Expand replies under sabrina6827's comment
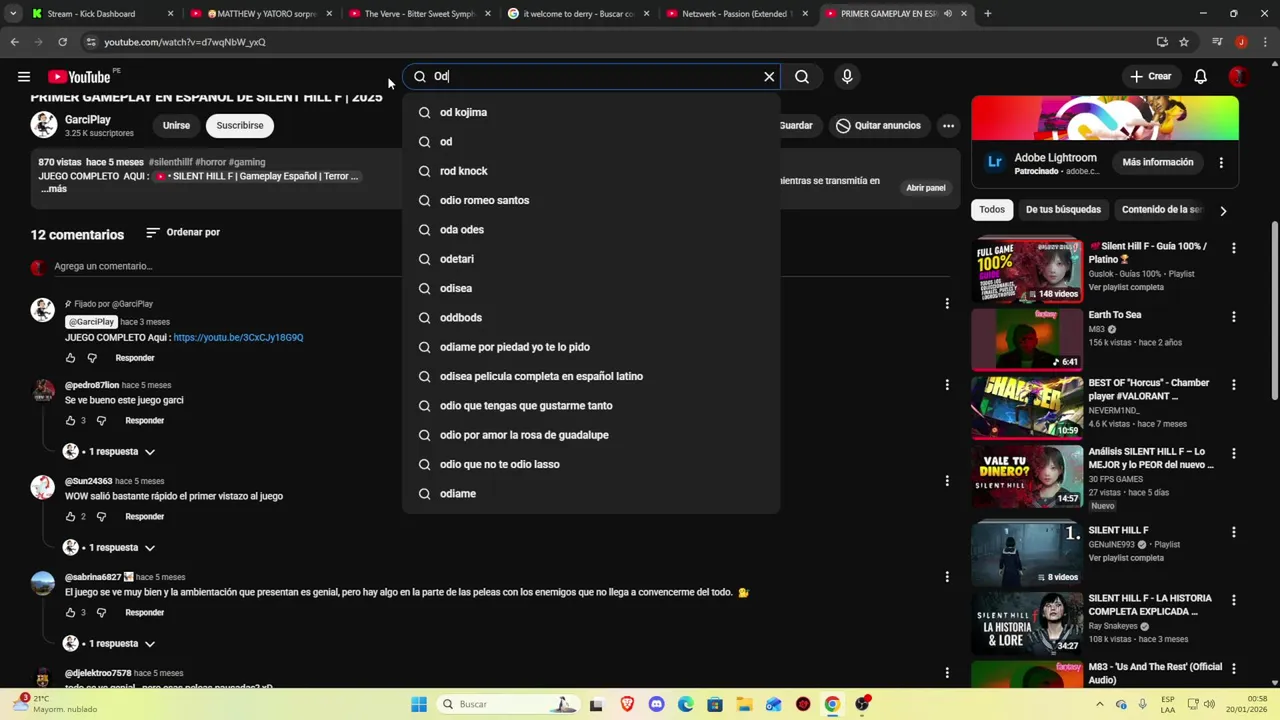The height and width of the screenshot is (720, 1280). tap(109, 644)
